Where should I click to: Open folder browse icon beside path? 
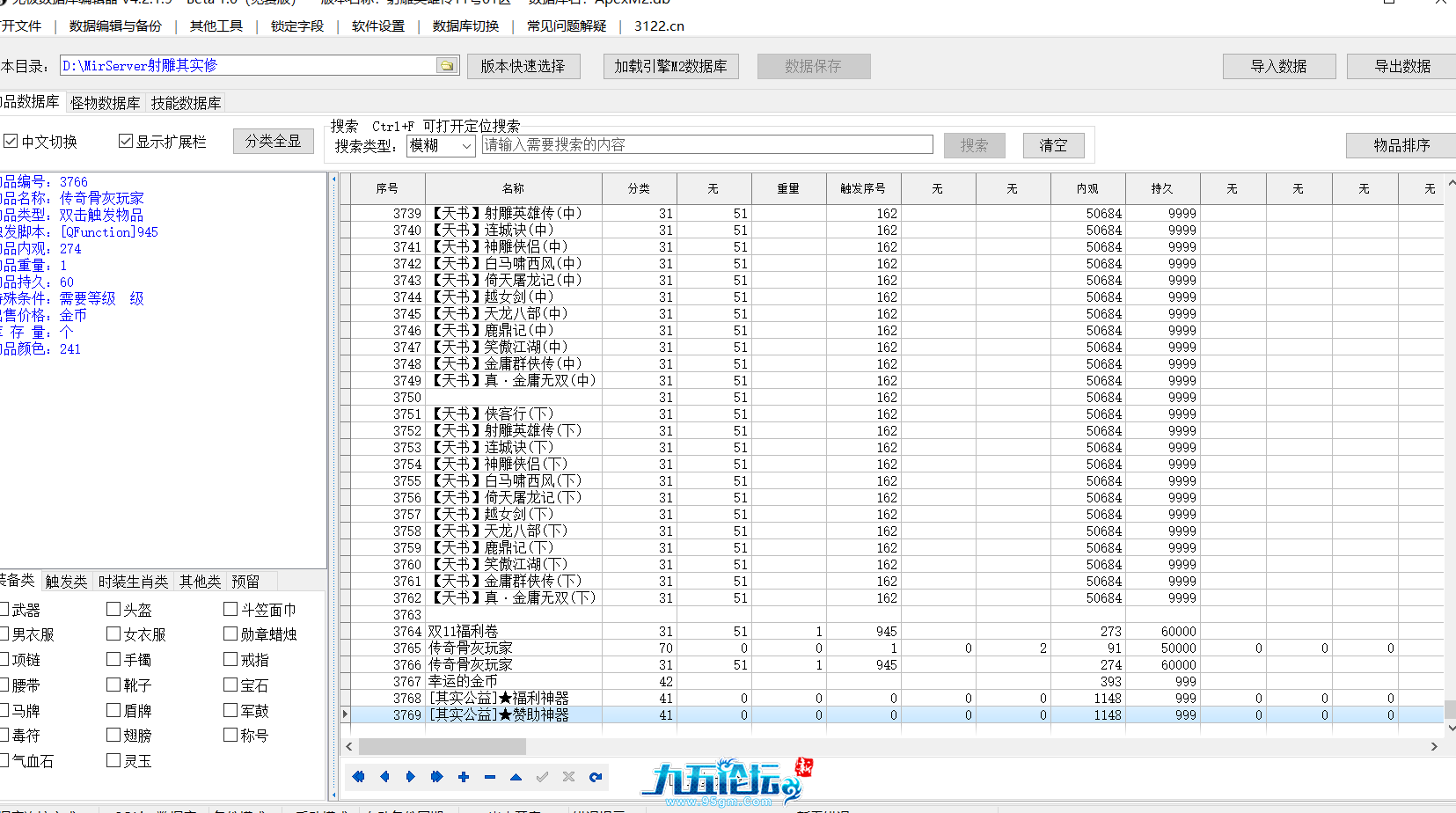pyautogui.click(x=447, y=66)
